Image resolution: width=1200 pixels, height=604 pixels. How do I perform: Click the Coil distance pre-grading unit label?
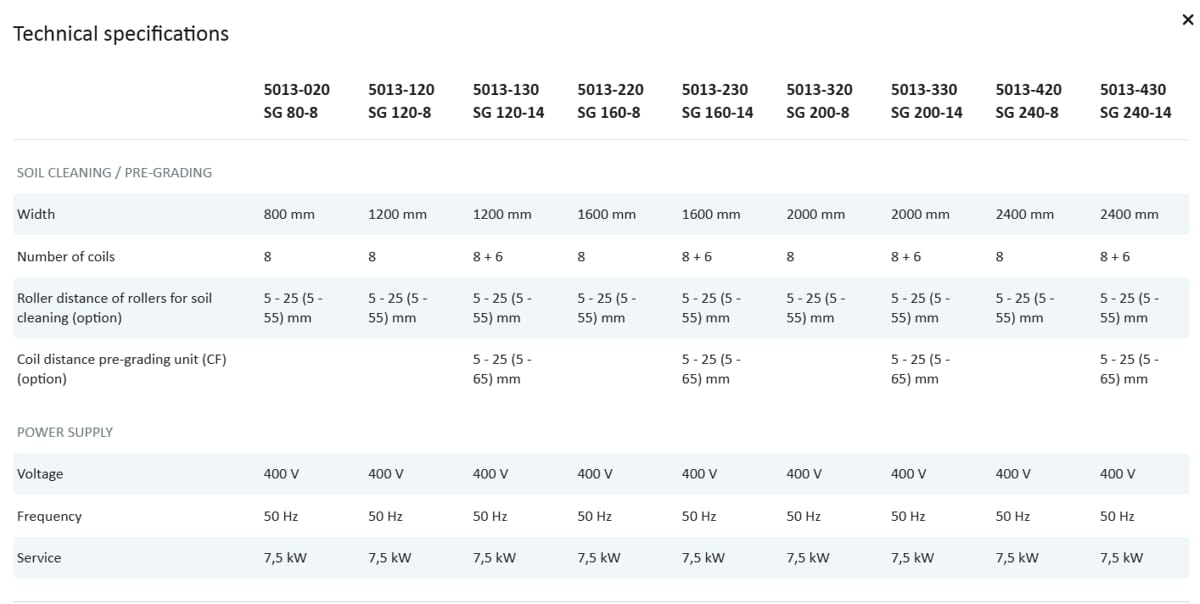click(121, 369)
